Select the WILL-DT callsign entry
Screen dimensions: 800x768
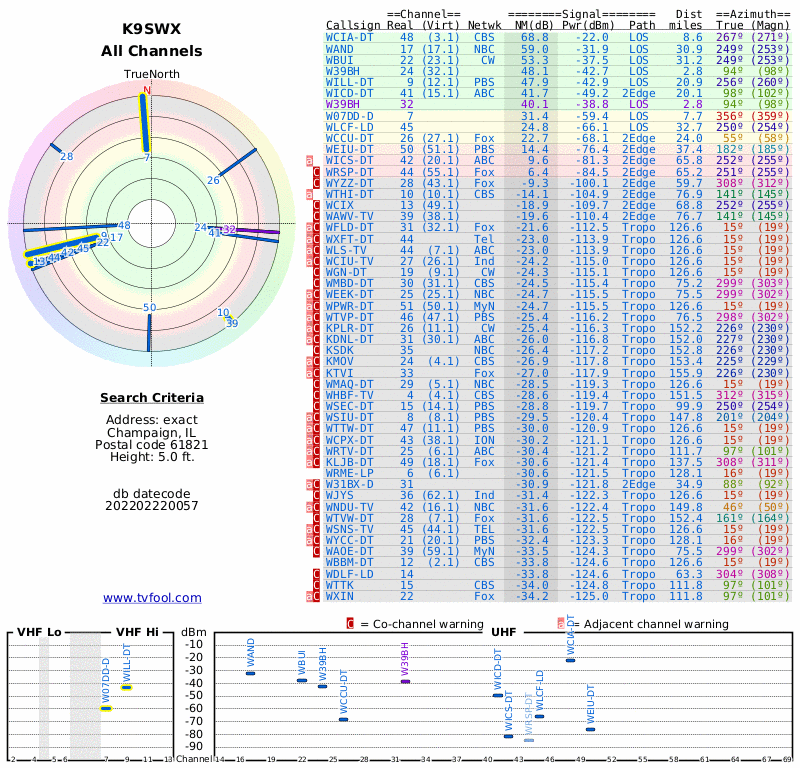click(x=349, y=82)
